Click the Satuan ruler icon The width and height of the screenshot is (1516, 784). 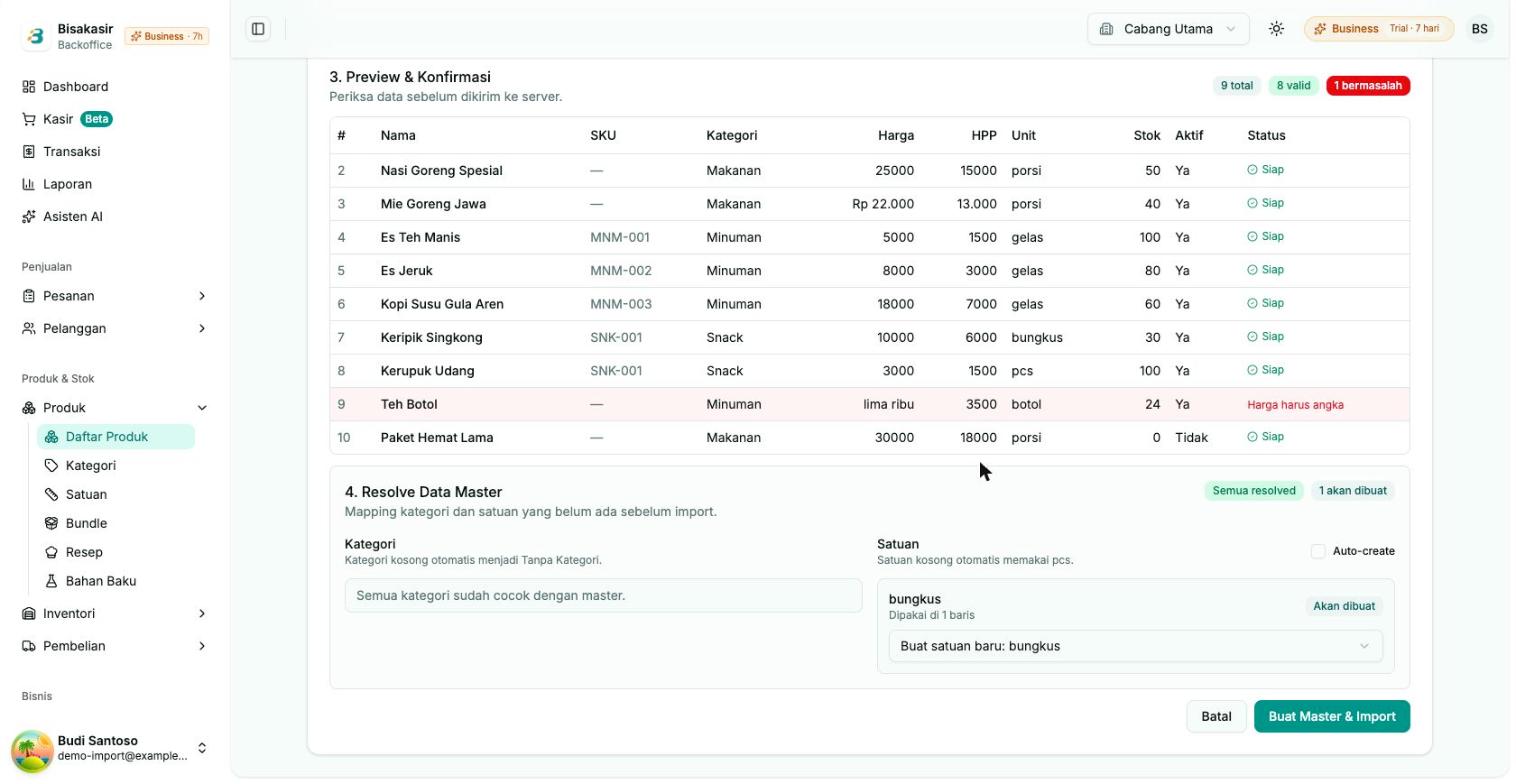click(52, 495)
